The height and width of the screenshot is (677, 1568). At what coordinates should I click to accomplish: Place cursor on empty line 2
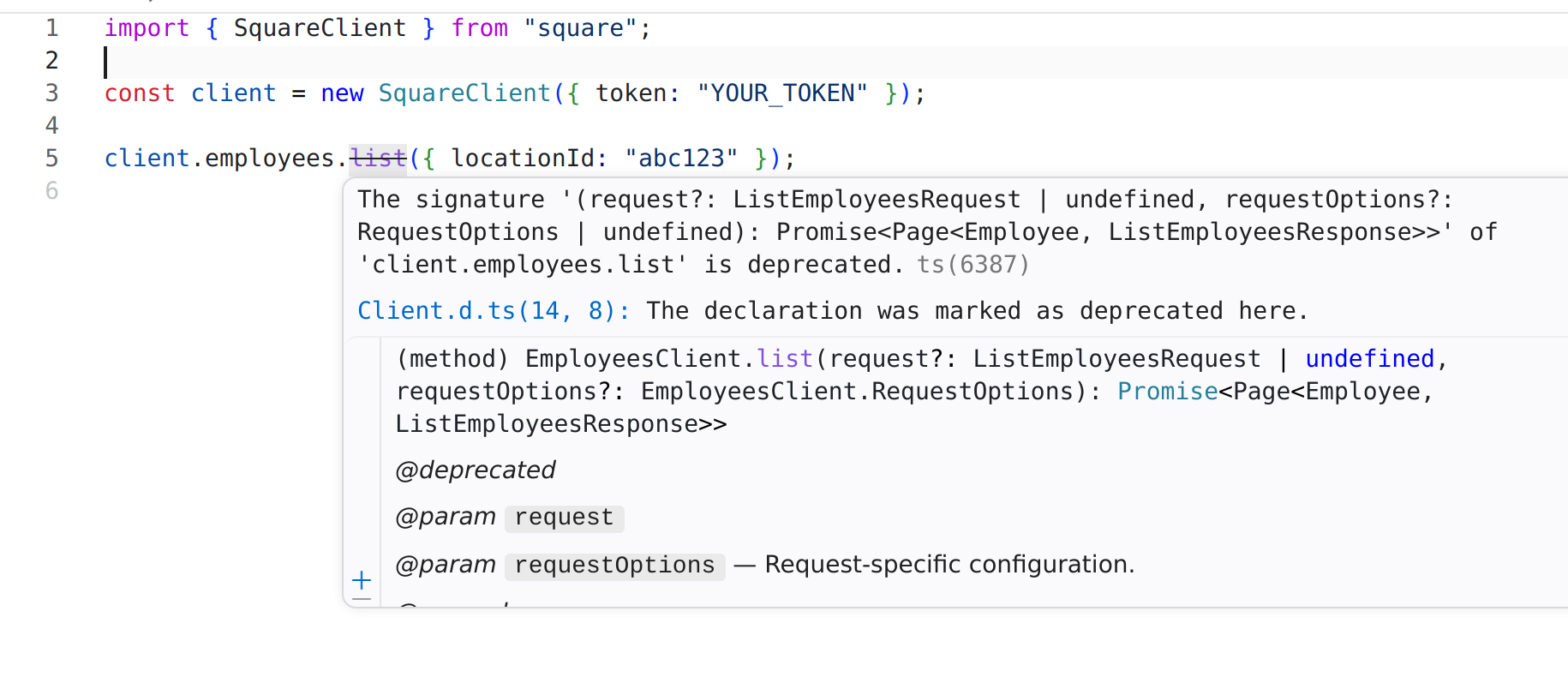835,62
